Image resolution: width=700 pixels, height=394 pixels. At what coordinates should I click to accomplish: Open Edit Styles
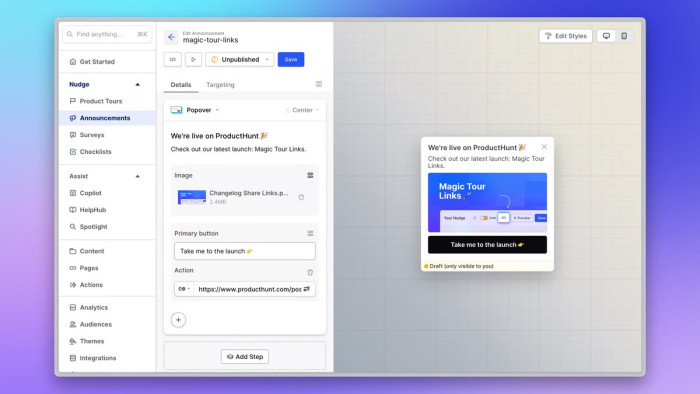(x=566, y=36)
